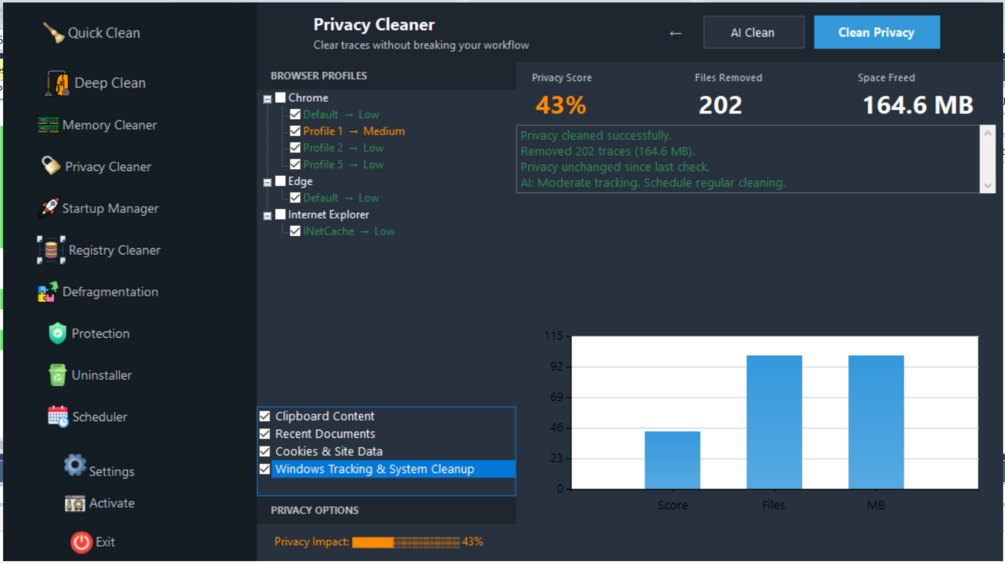Uncheck Chrome Profile 1 checkbox
This screenshot has height=563, width=1005.
click(295, 131)
